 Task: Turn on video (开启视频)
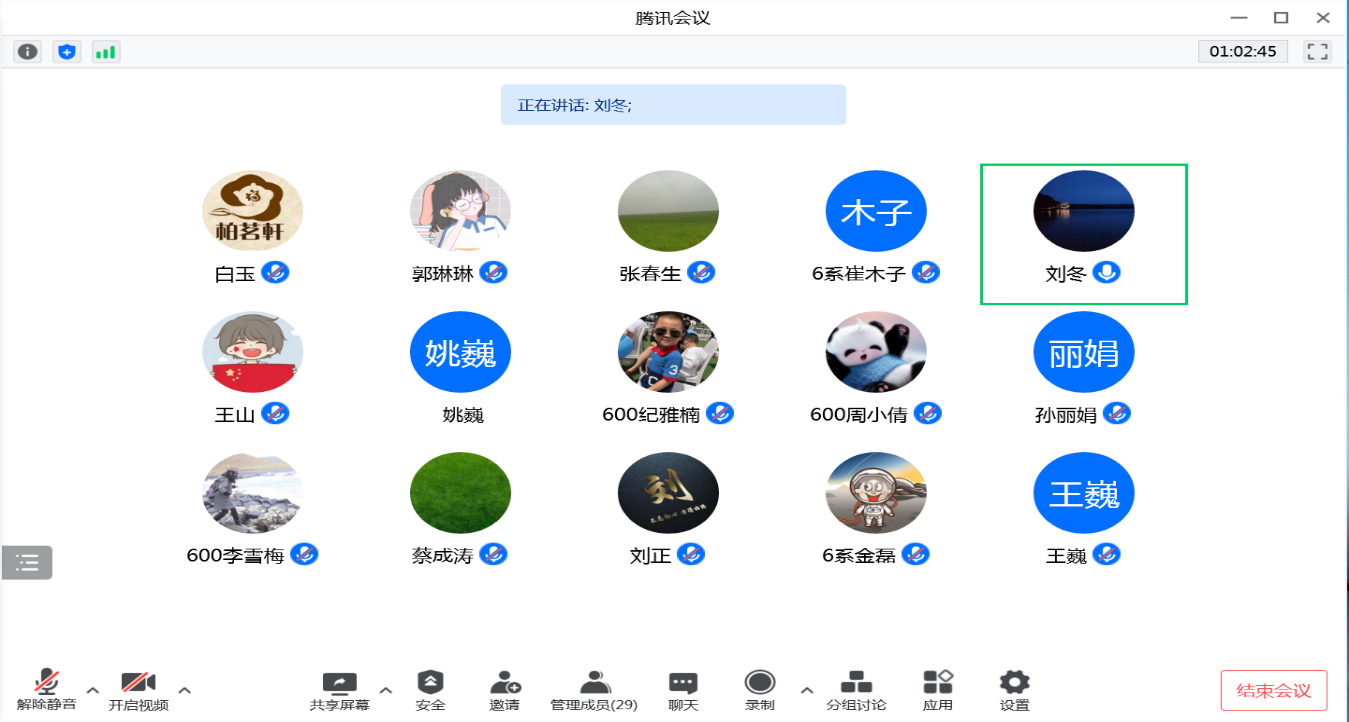tap(138, 689)
